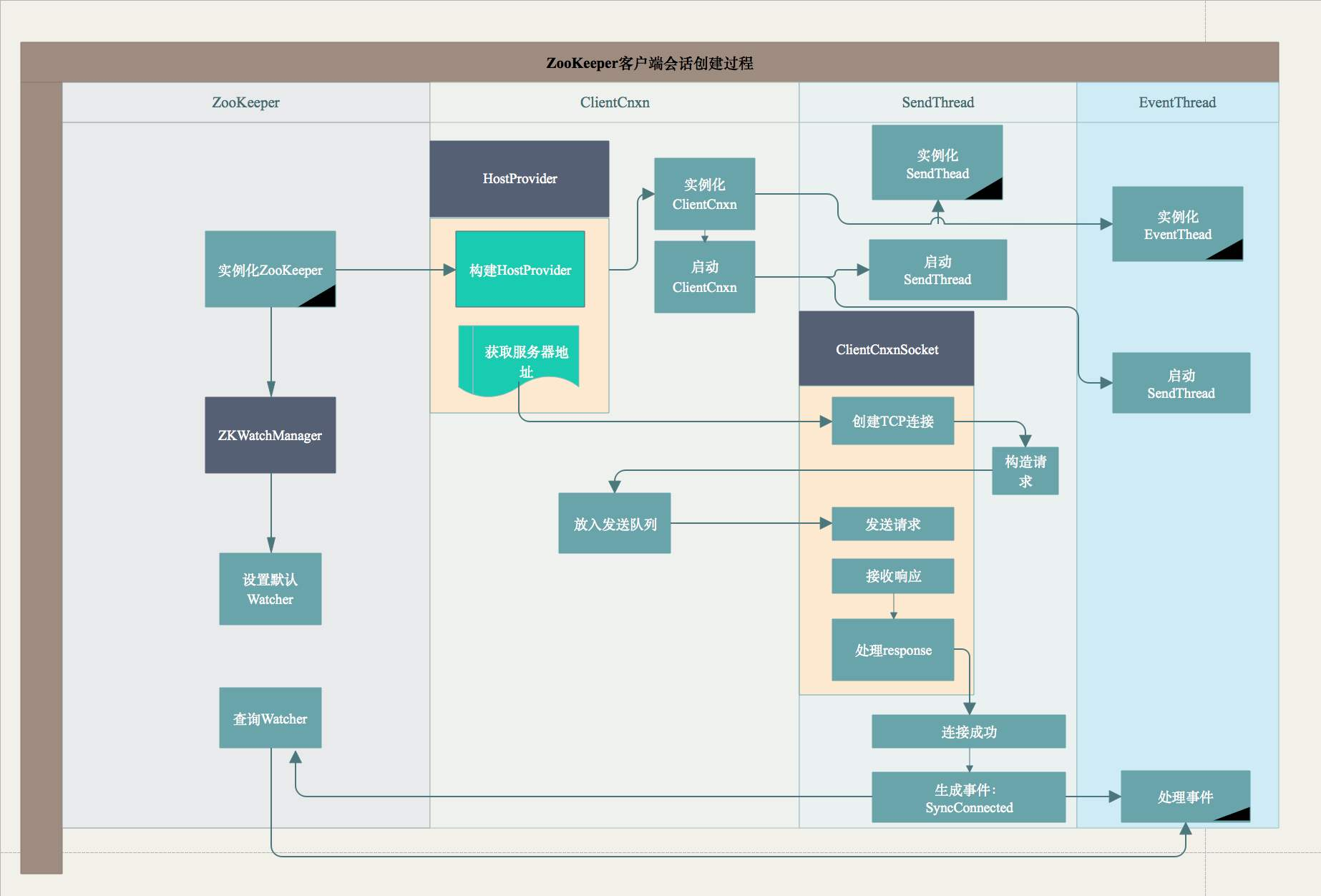1321x896 pixels.
Task: Select the 接收响应 node
Action: (x=893, y=576)
